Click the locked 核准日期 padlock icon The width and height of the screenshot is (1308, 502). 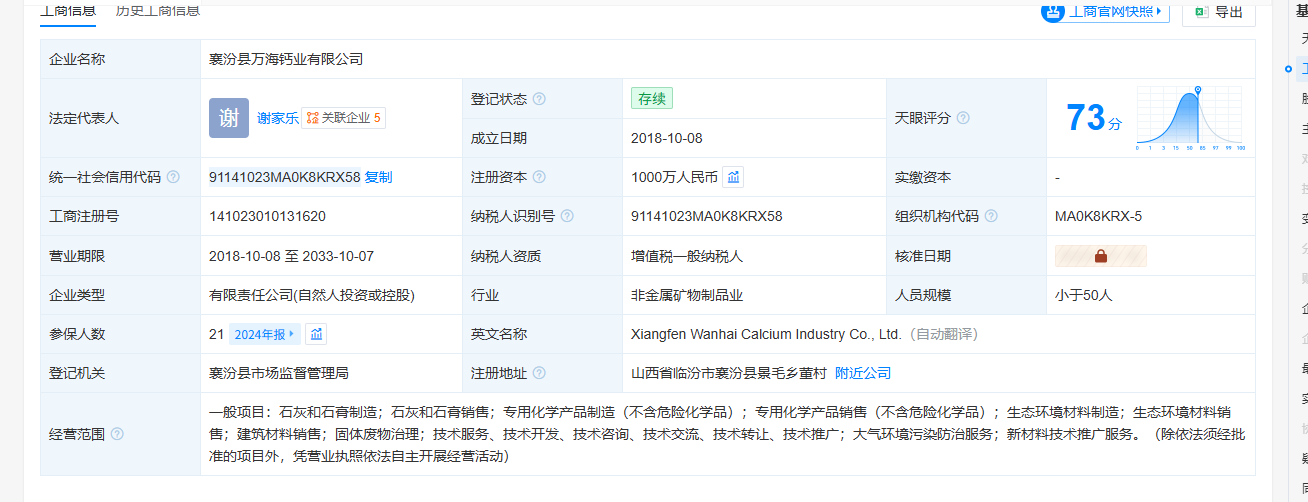pyautogui.click(x=1101, y=256)
